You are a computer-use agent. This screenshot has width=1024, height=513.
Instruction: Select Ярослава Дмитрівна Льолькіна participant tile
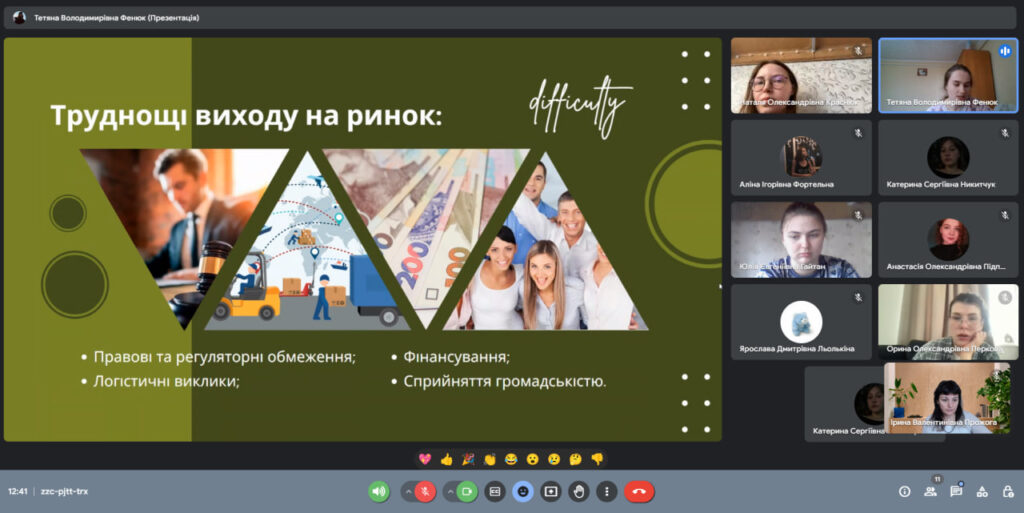pyautogui.click(x=800, y=322)
